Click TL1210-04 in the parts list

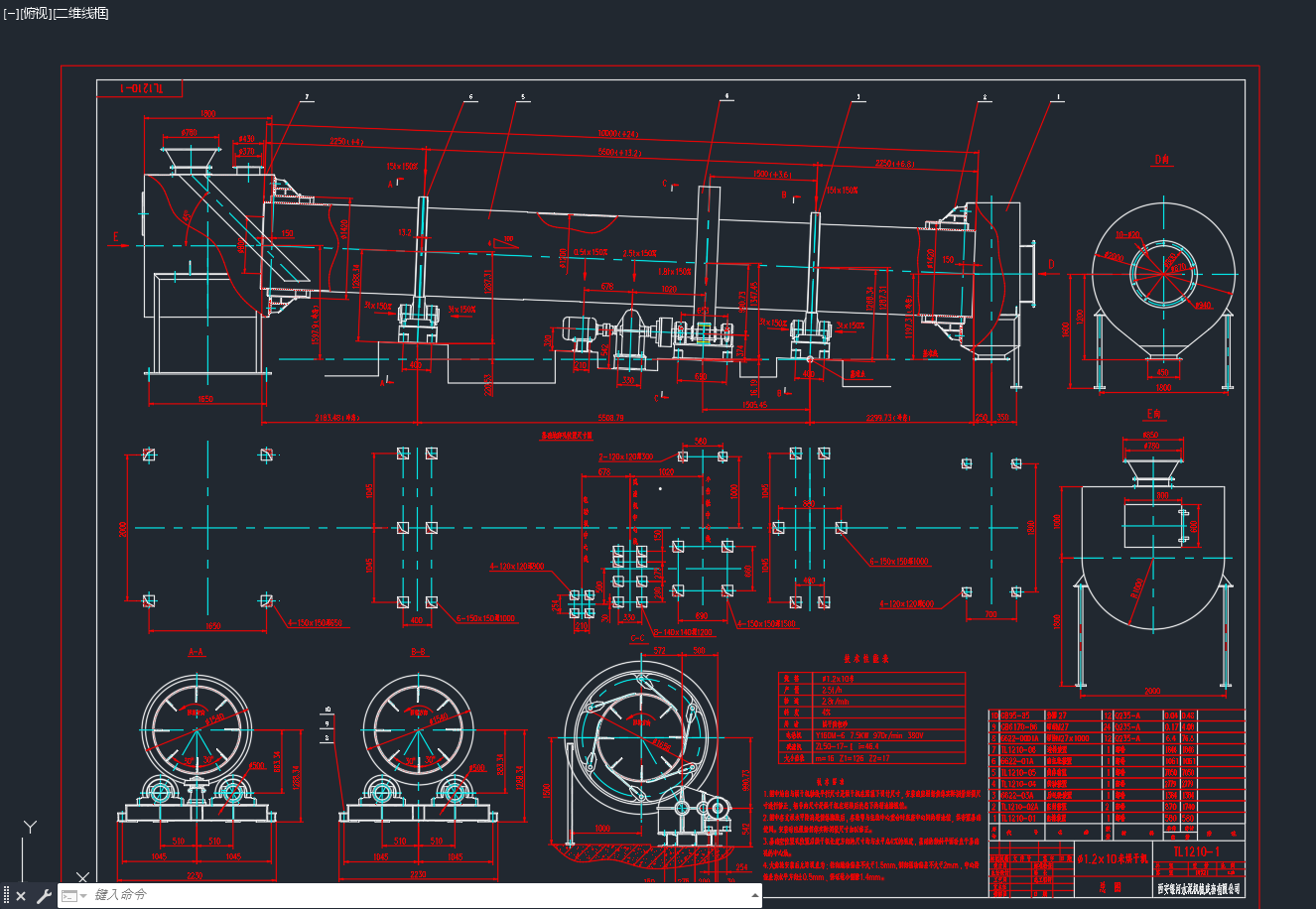[1018, 784]
